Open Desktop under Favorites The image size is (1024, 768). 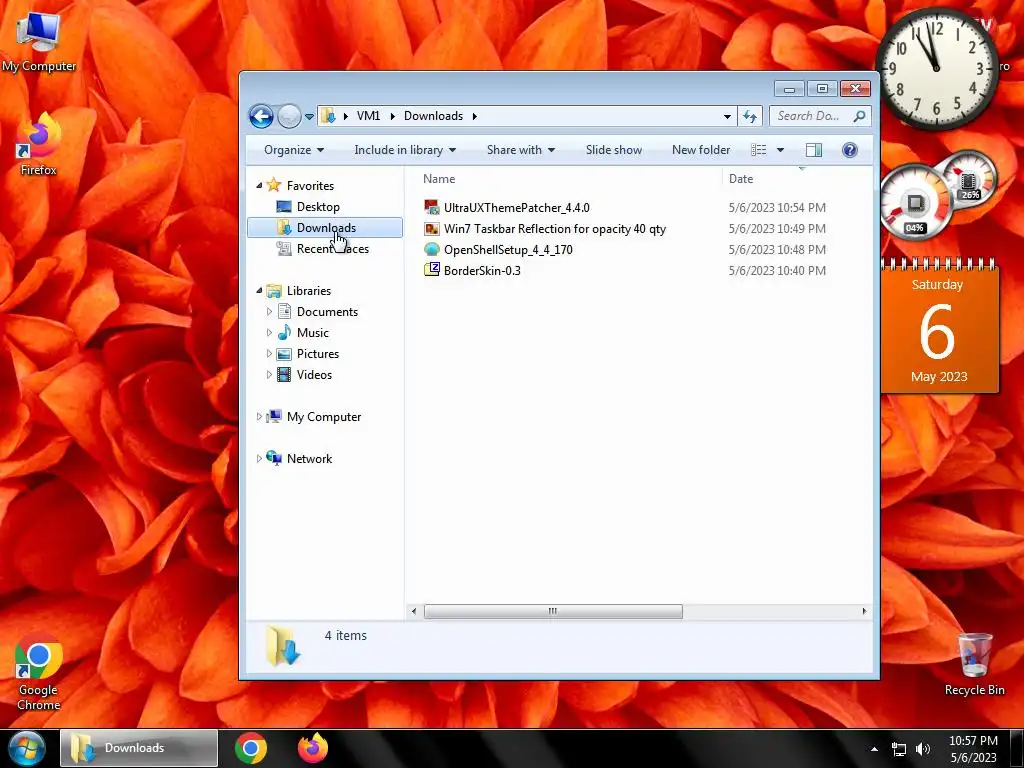(x=318, y=206)
